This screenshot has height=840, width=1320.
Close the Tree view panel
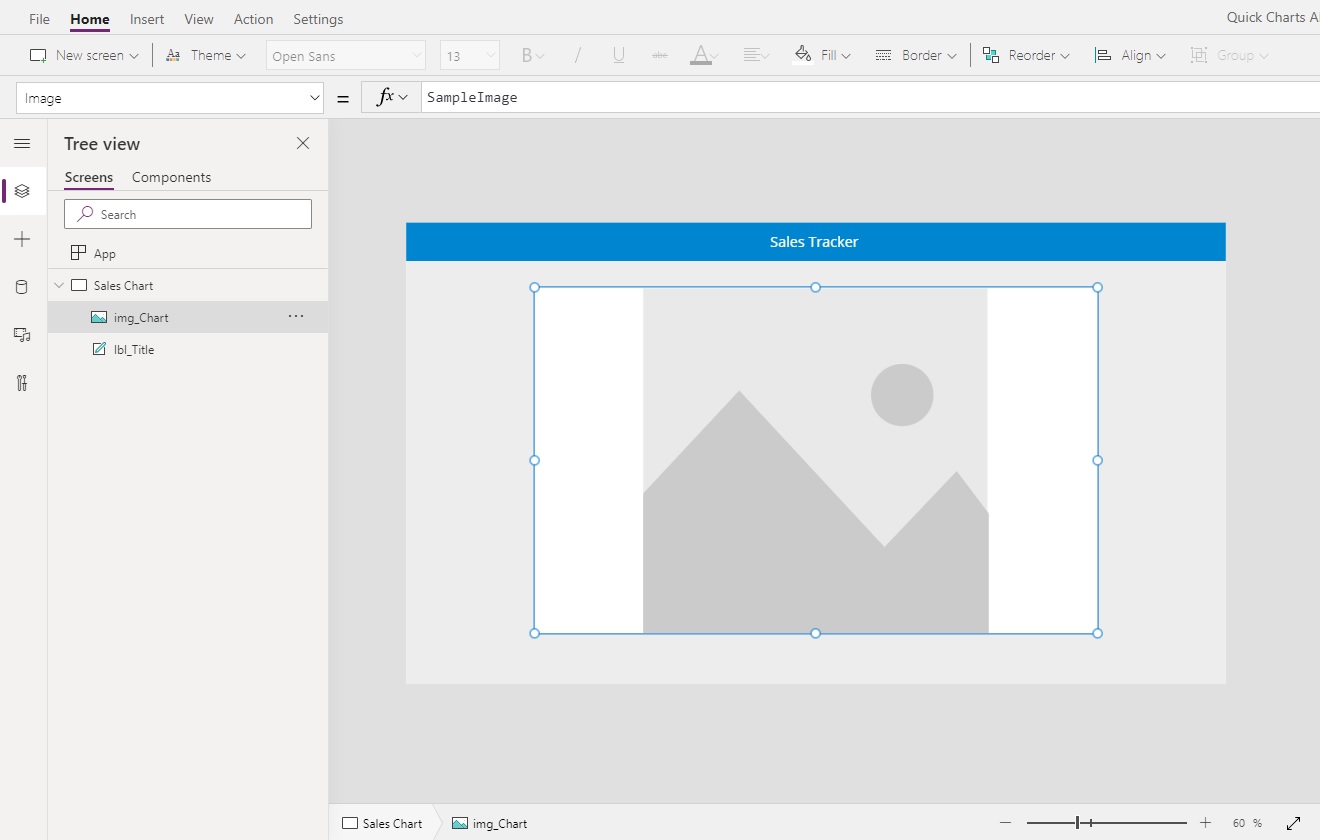pos(303,144)
